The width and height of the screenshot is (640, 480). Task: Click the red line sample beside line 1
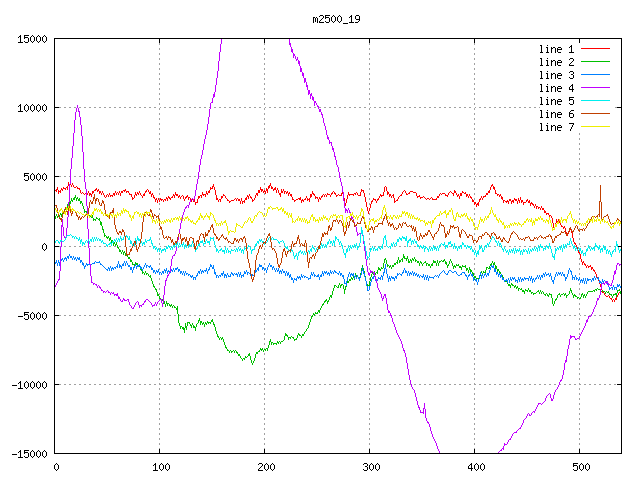click(x=596, y=49)
